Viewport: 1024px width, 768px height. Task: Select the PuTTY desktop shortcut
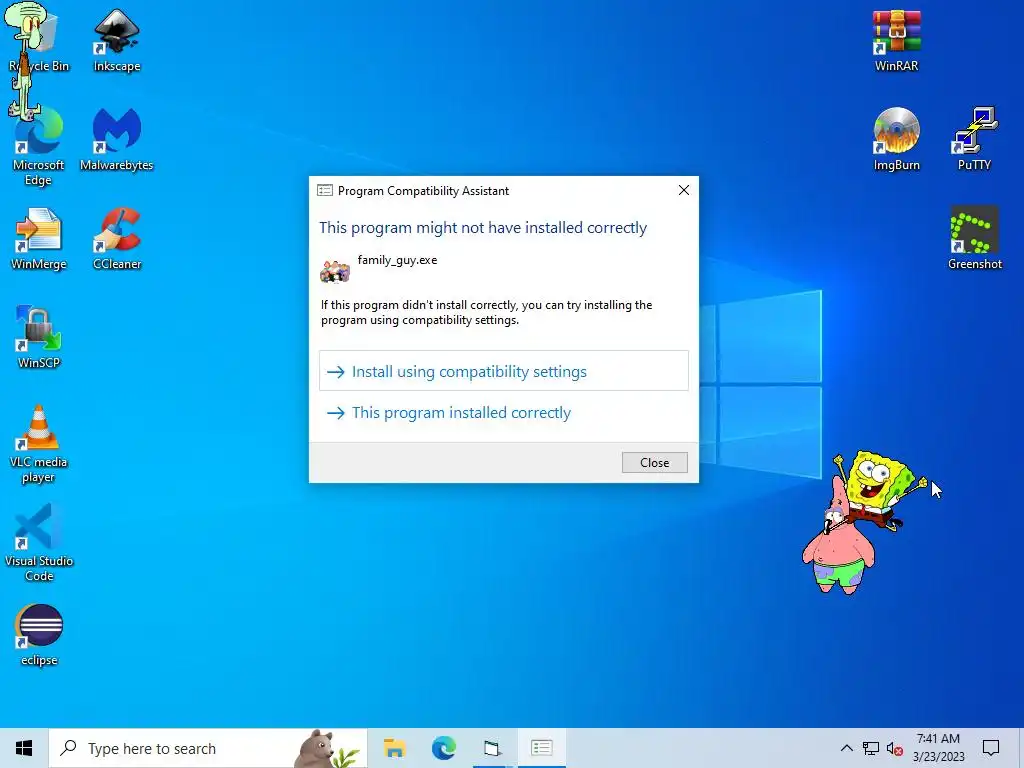pos(974,139)
